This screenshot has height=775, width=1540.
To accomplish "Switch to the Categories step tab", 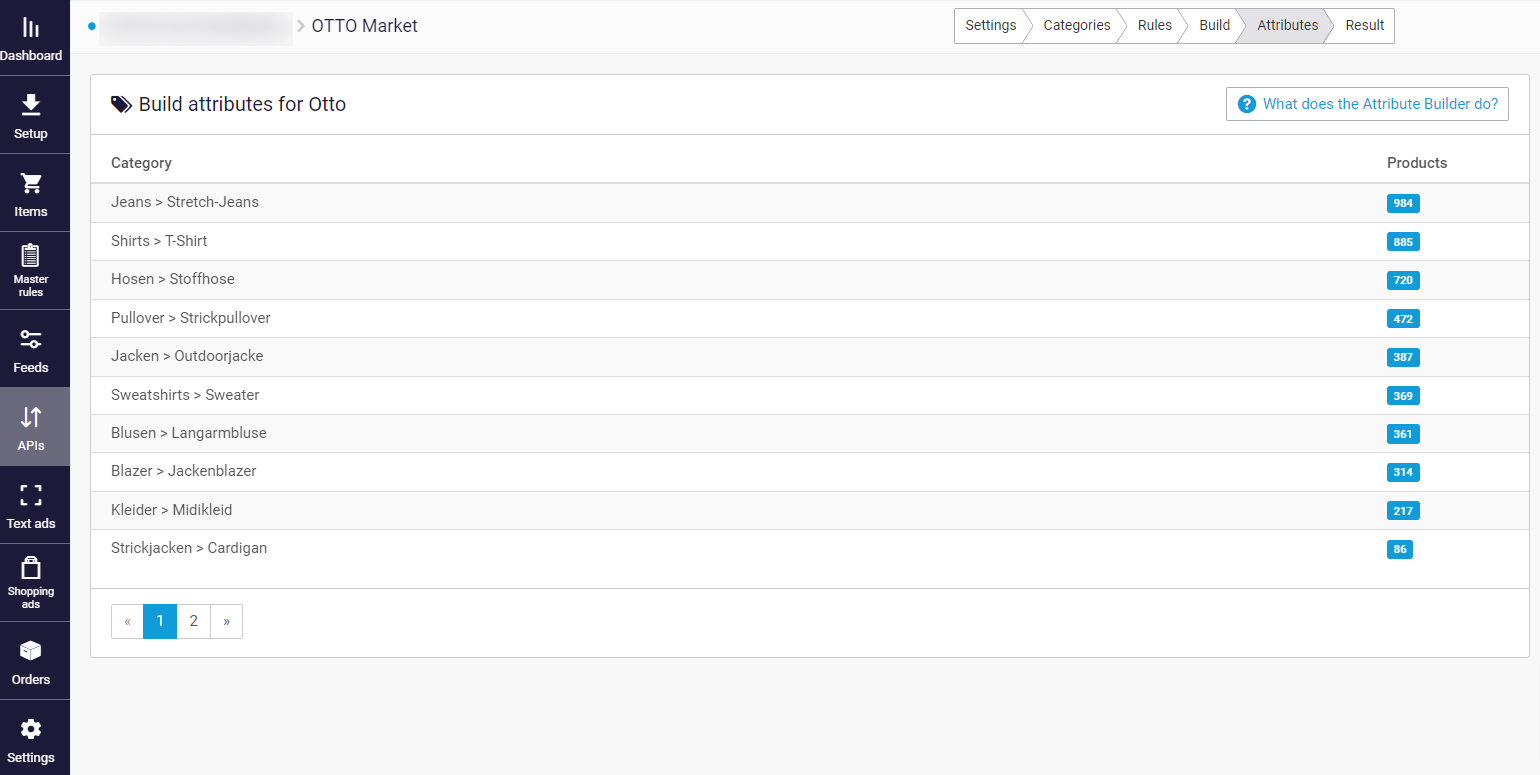I will [x=1076, y=26].
